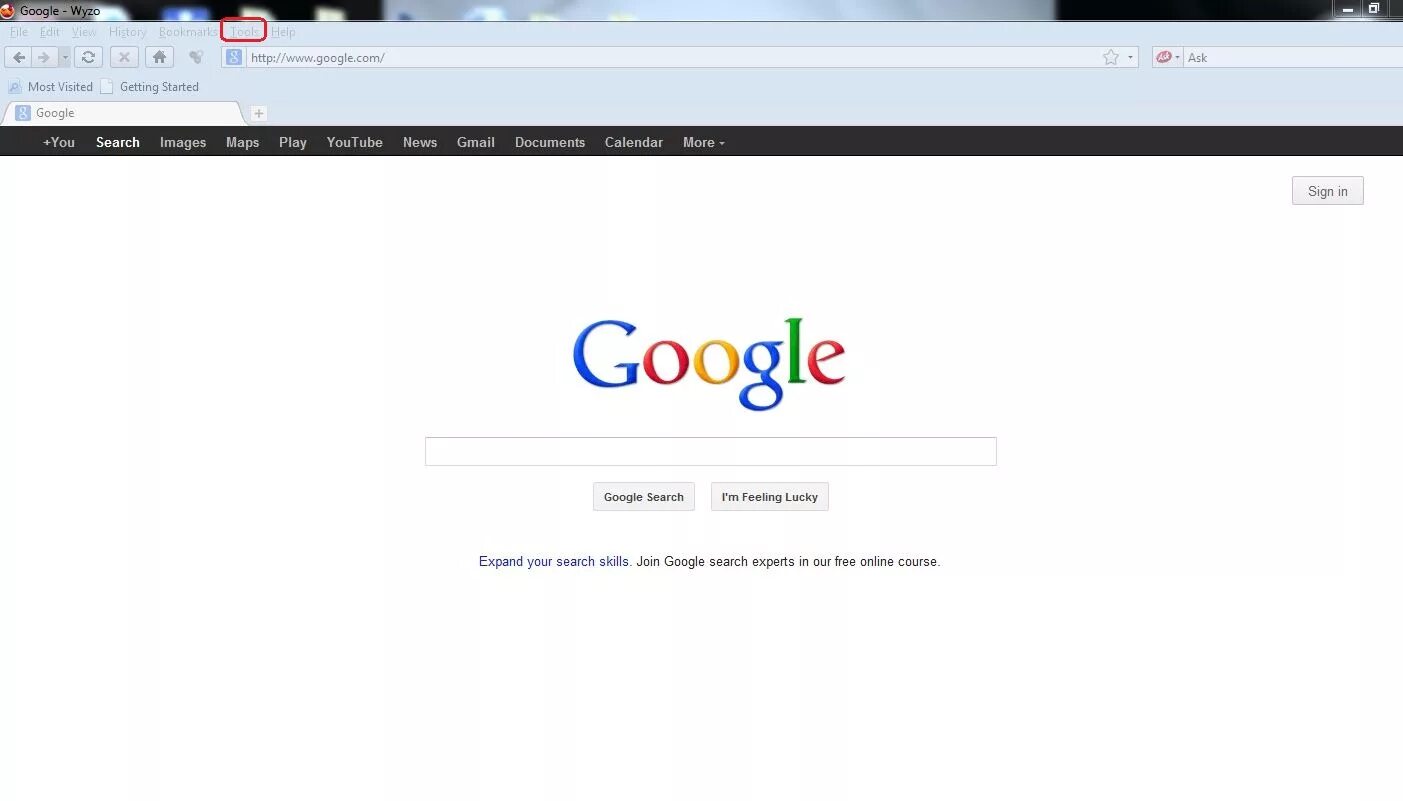Open the History menu
Viewport: 1403px width, 801px height.
pyautogui.click(x=128, y=32)
